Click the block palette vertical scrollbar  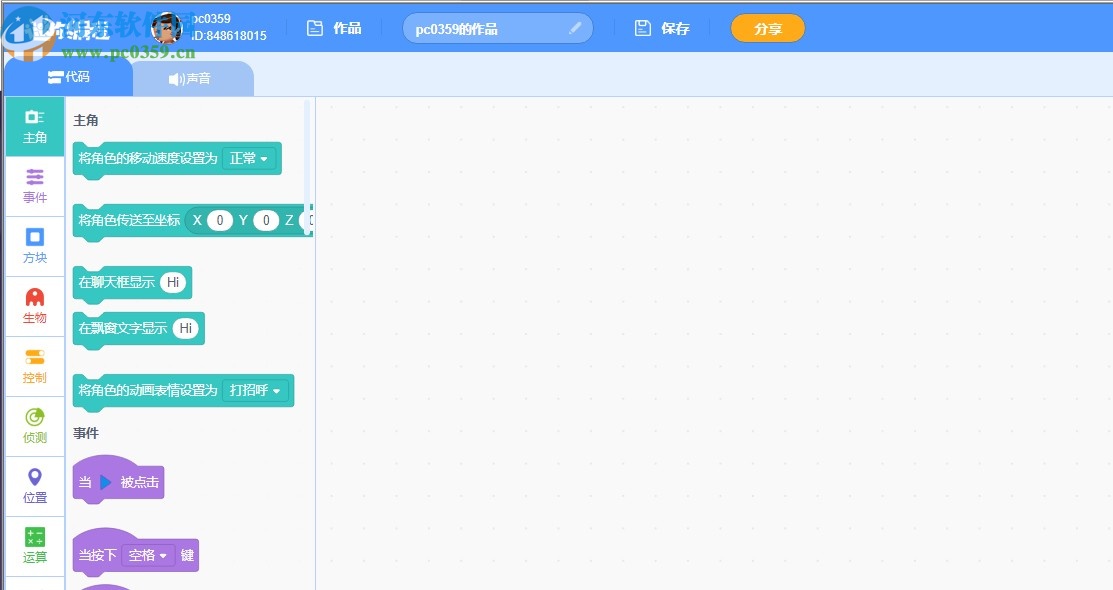[307, 167]
